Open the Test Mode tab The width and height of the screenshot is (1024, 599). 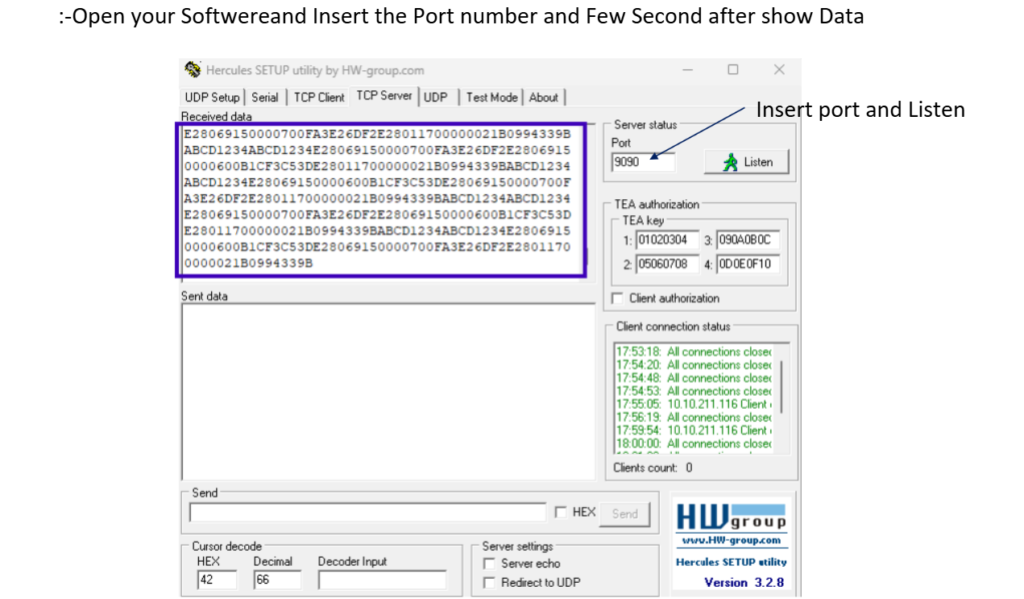coord(492,97)
